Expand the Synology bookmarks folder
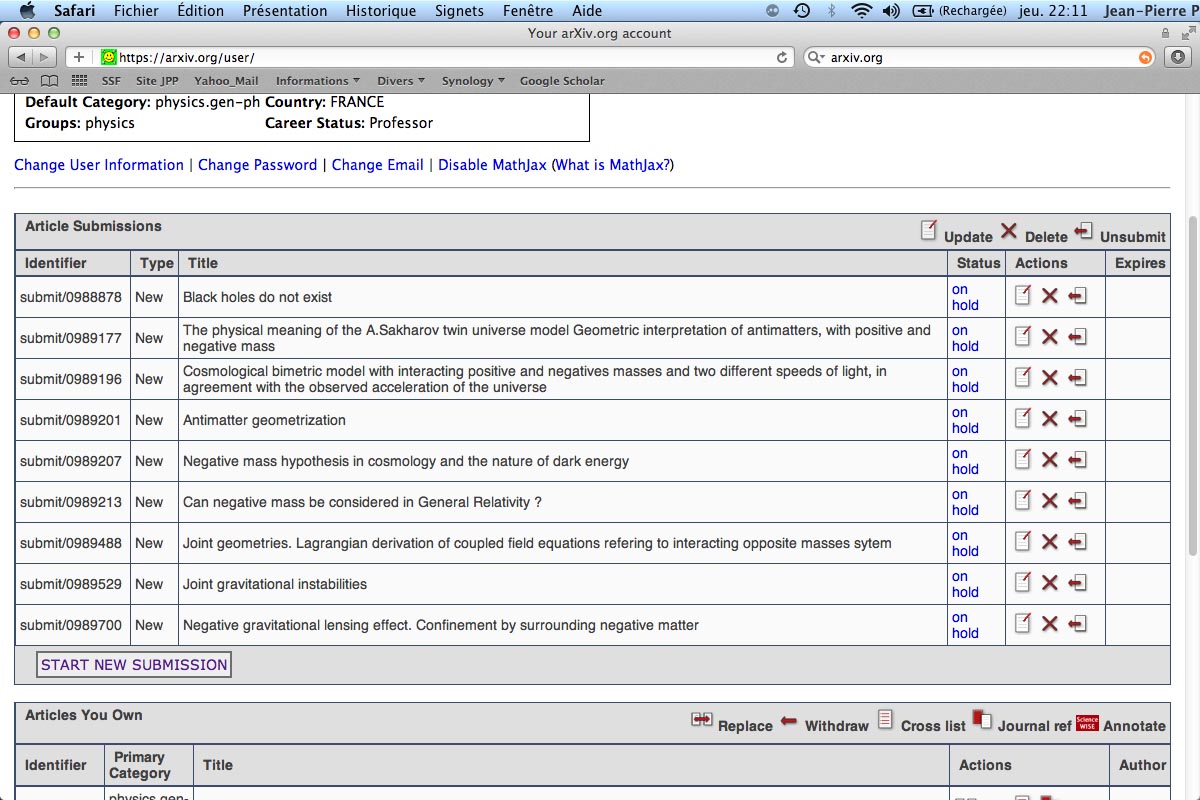The height and width of the screenshot is (800, 1200). pos(472,81)
